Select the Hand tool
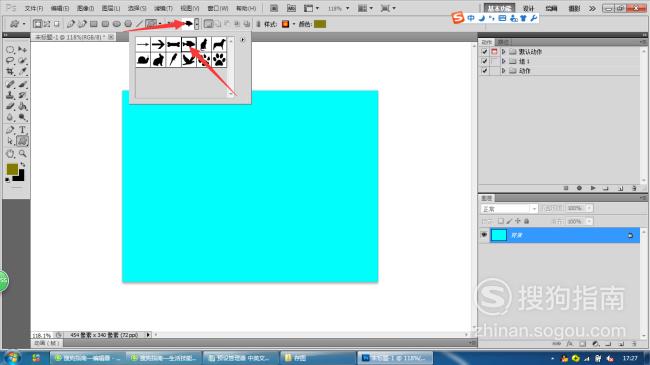Viewport: 650px width, 365px height. pos(10,154)
